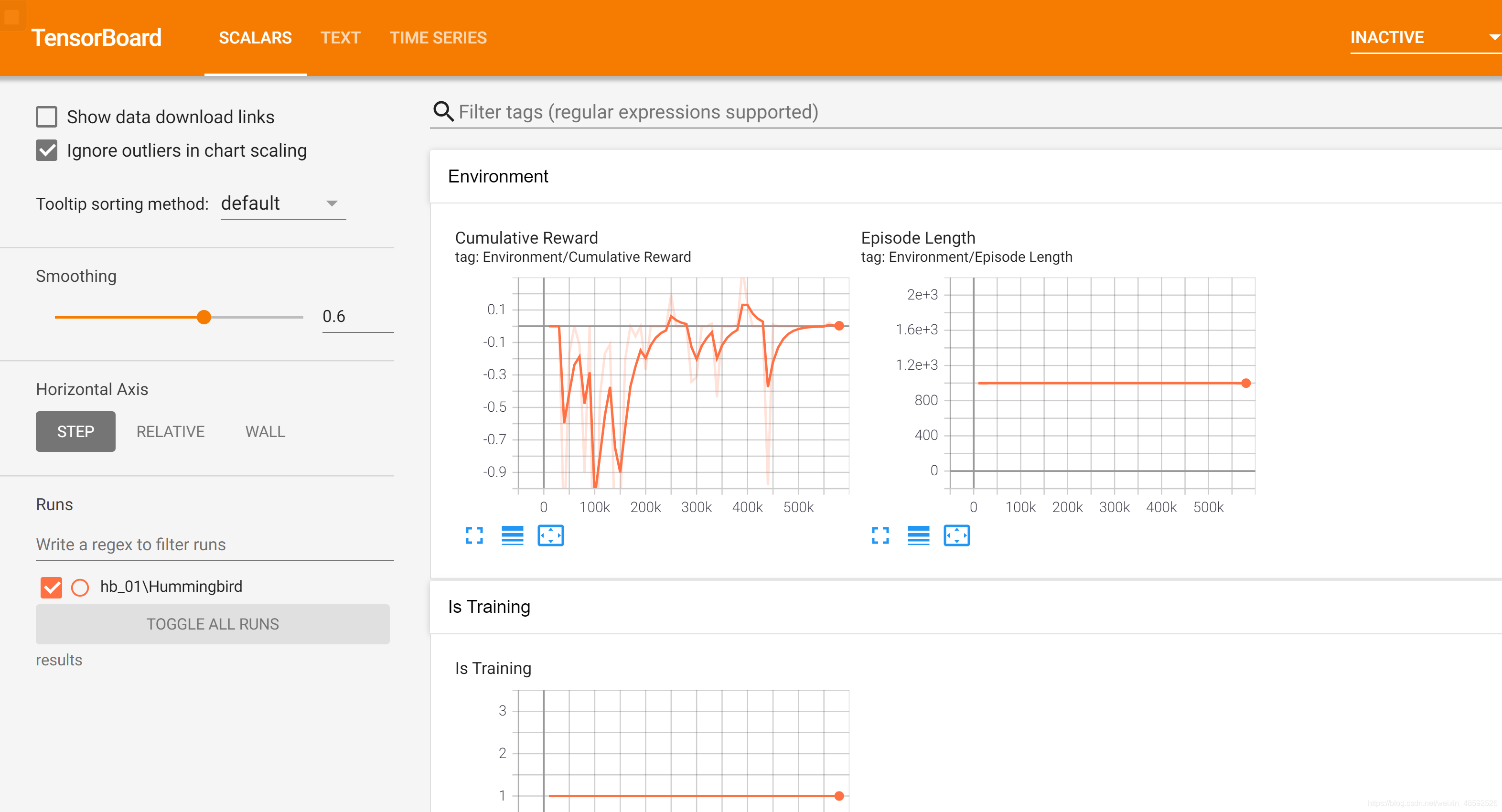The width and height of the screenshot is (1502, 812).
Task: Click tag: Environment/Cumulative Reward text
Action: [573, 257]
